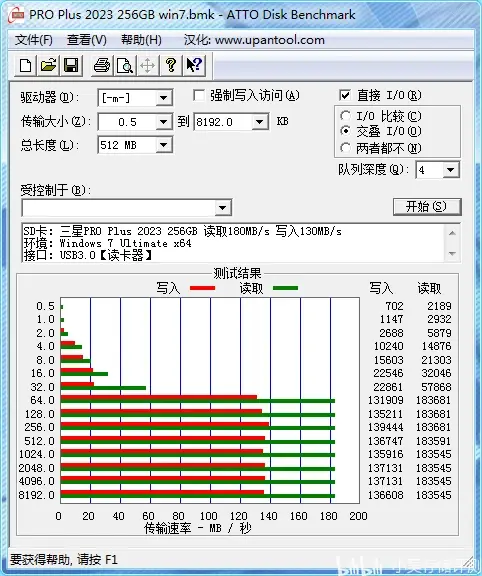This screenshot has height=576, width=482.
Task: Print results using the printer icon
Action: [101, 65]
